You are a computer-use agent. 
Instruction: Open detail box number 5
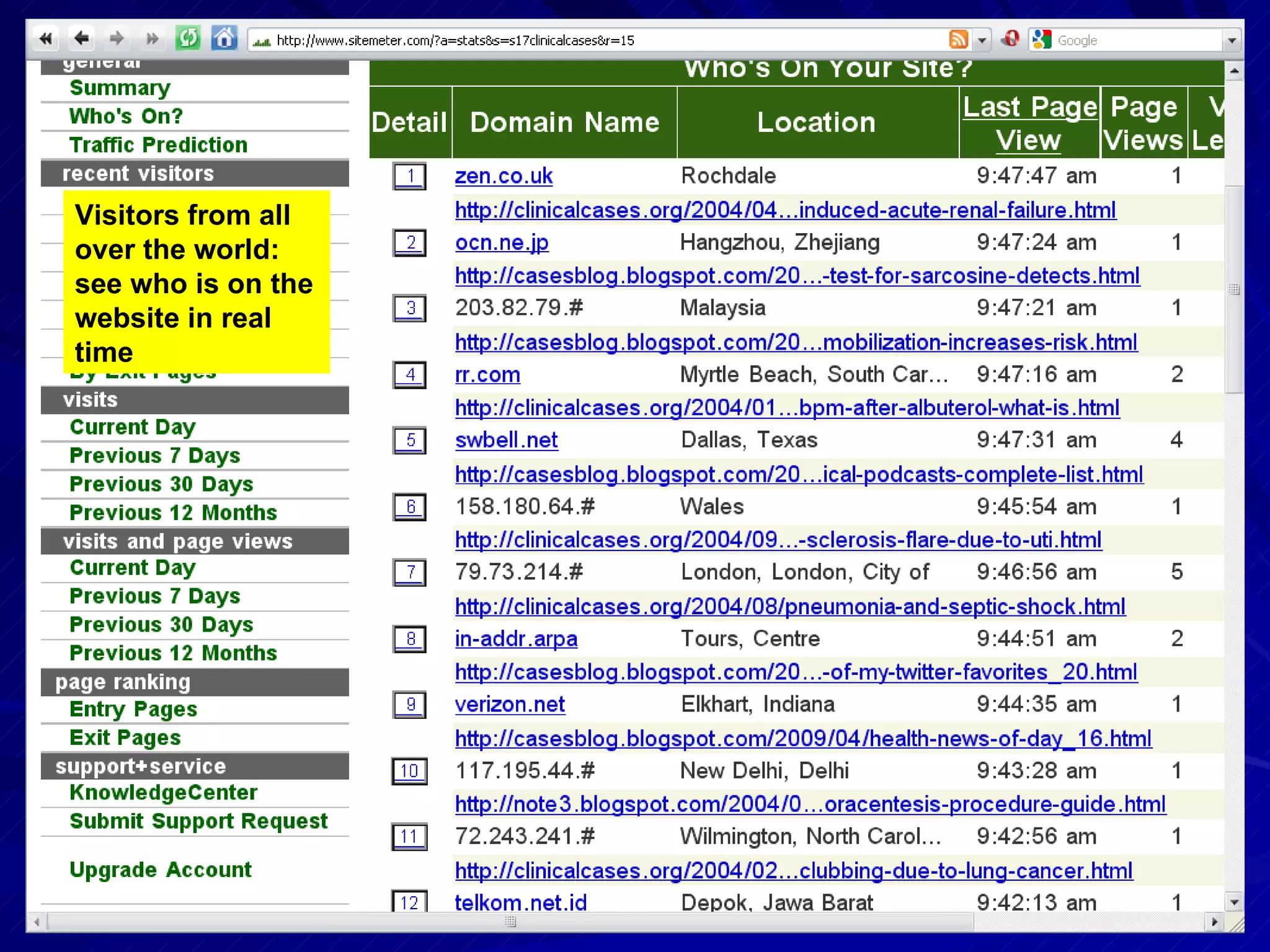click(410, 441)
